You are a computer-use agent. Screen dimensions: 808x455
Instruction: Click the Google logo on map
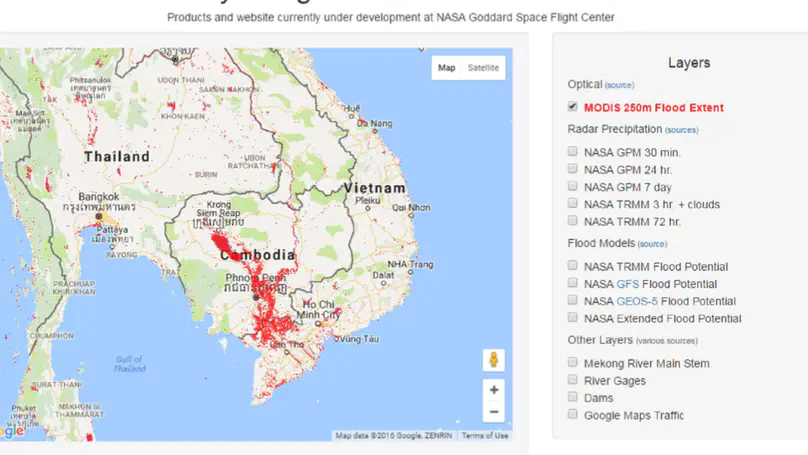click(11, 431)
